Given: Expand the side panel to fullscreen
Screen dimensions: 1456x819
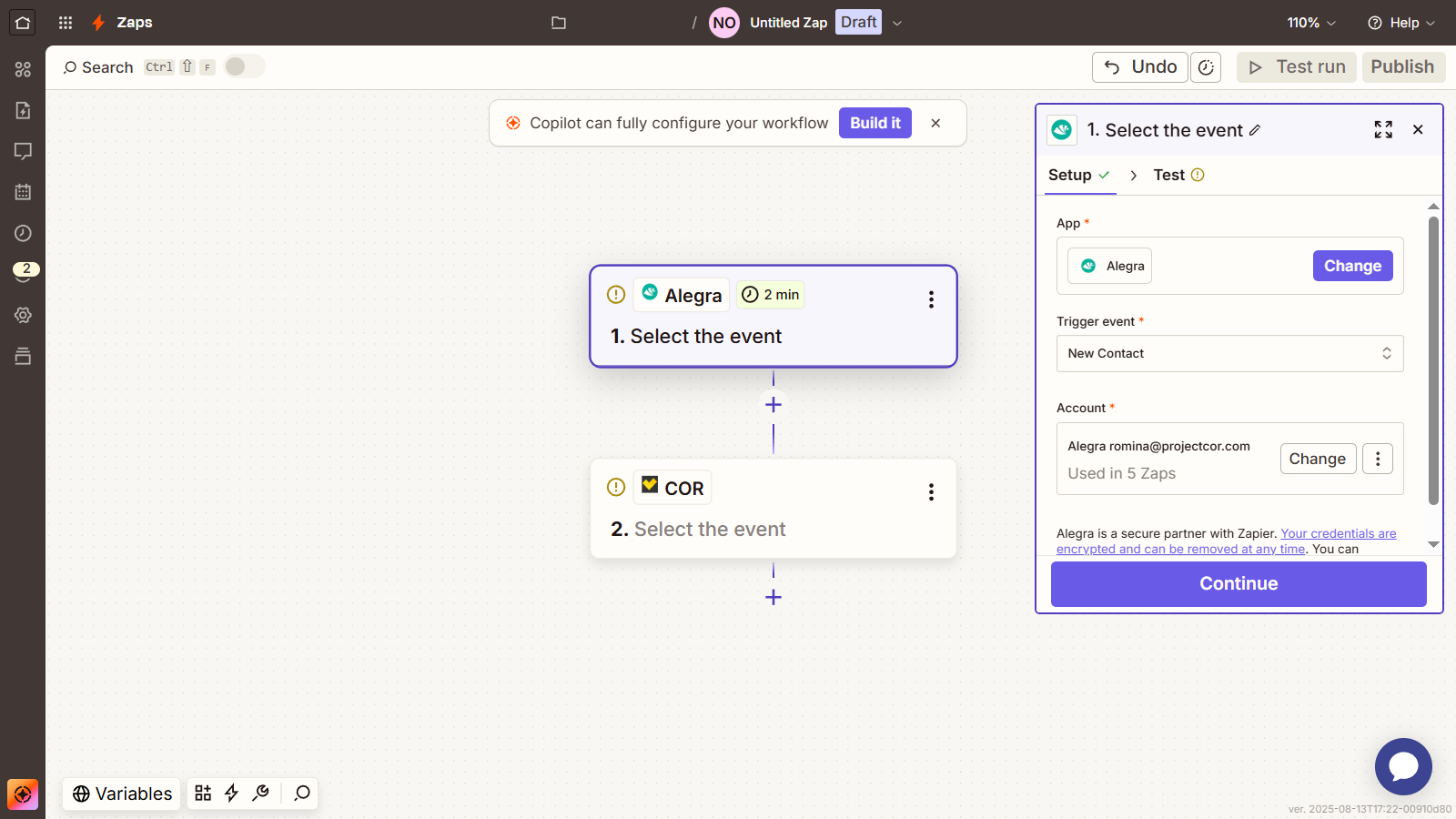Looking at the screenshot, I should pos(1383,129).
